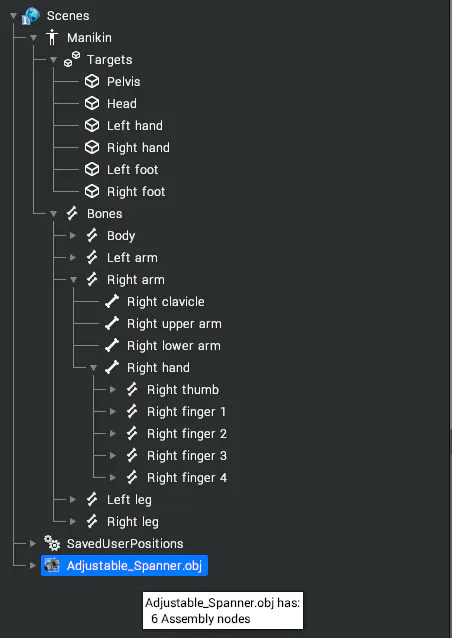
Task: Click the SavedUserPositions gears icon
Action: coord(52,543)
